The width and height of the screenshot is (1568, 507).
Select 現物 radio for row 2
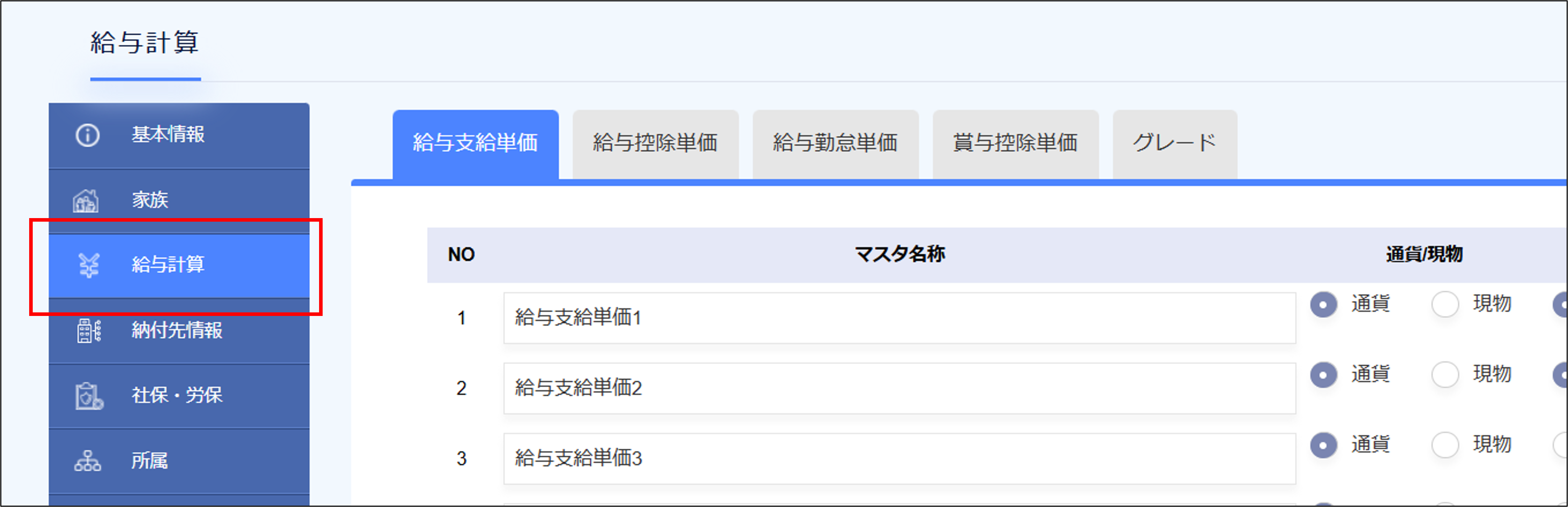1445,375
